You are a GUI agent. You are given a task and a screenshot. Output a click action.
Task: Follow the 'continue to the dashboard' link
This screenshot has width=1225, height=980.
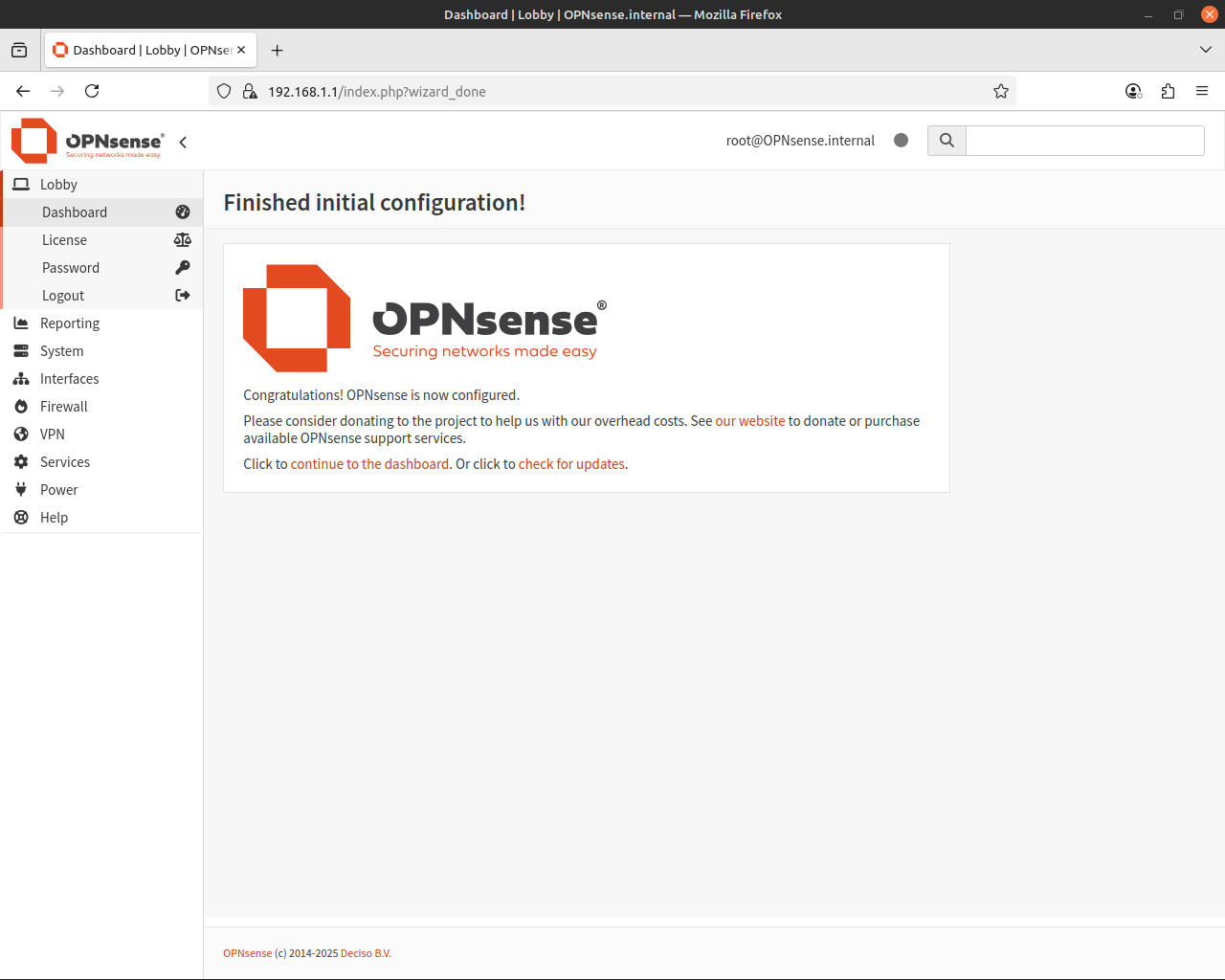(369, 464)
